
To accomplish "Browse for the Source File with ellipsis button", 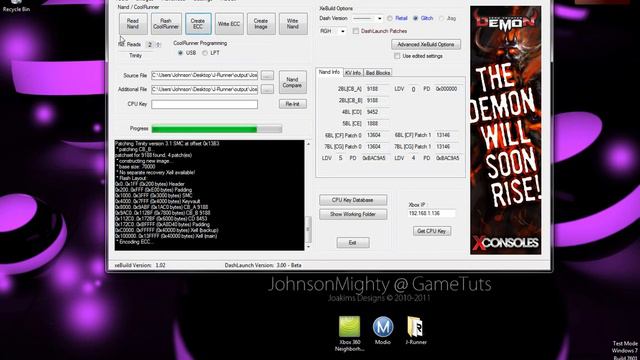I will click(267, 76).
